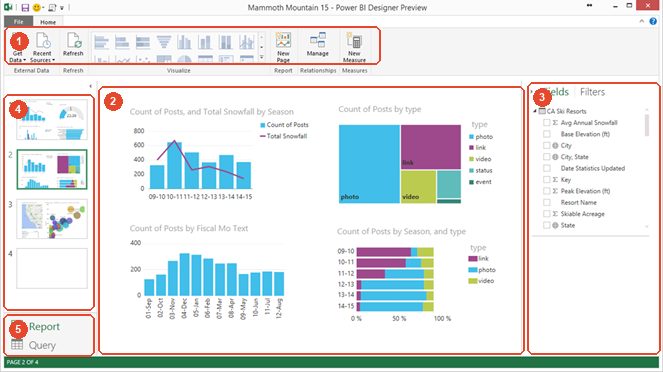Viewport: 663px width, 372px height.
Task: Select the 04-Dec bar in Fiscal Mo chart
Action: (x=184, y=274)
